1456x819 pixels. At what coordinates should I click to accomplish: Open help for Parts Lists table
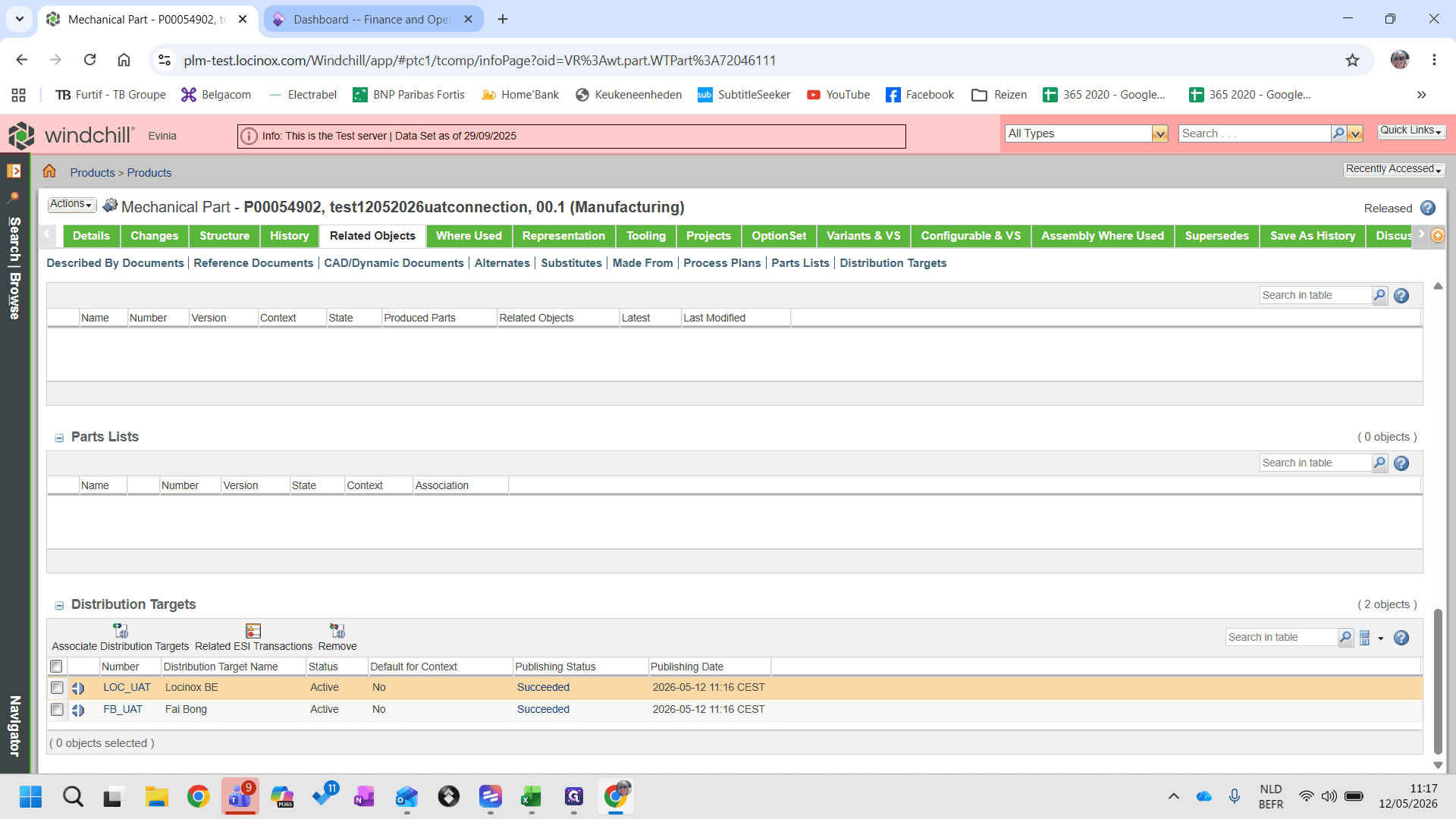[x=1401, y=463]
